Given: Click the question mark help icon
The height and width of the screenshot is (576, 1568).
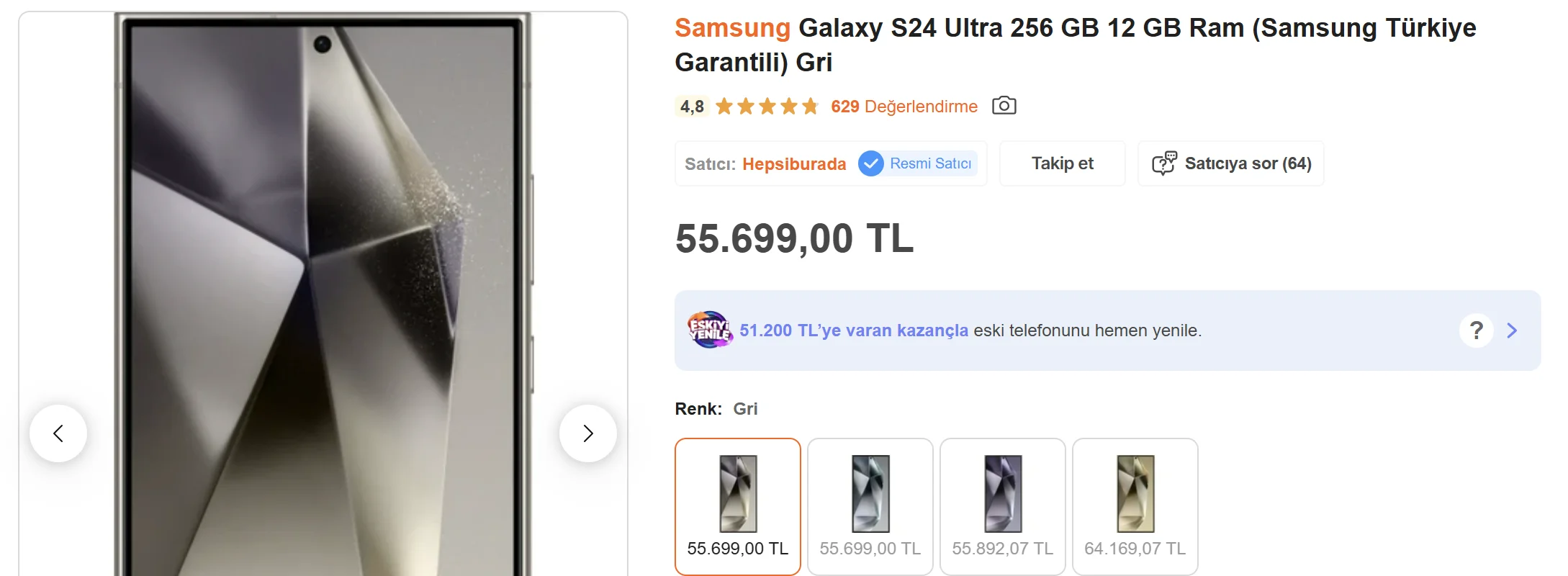Looking at the screenshot, I should 1476,330.
